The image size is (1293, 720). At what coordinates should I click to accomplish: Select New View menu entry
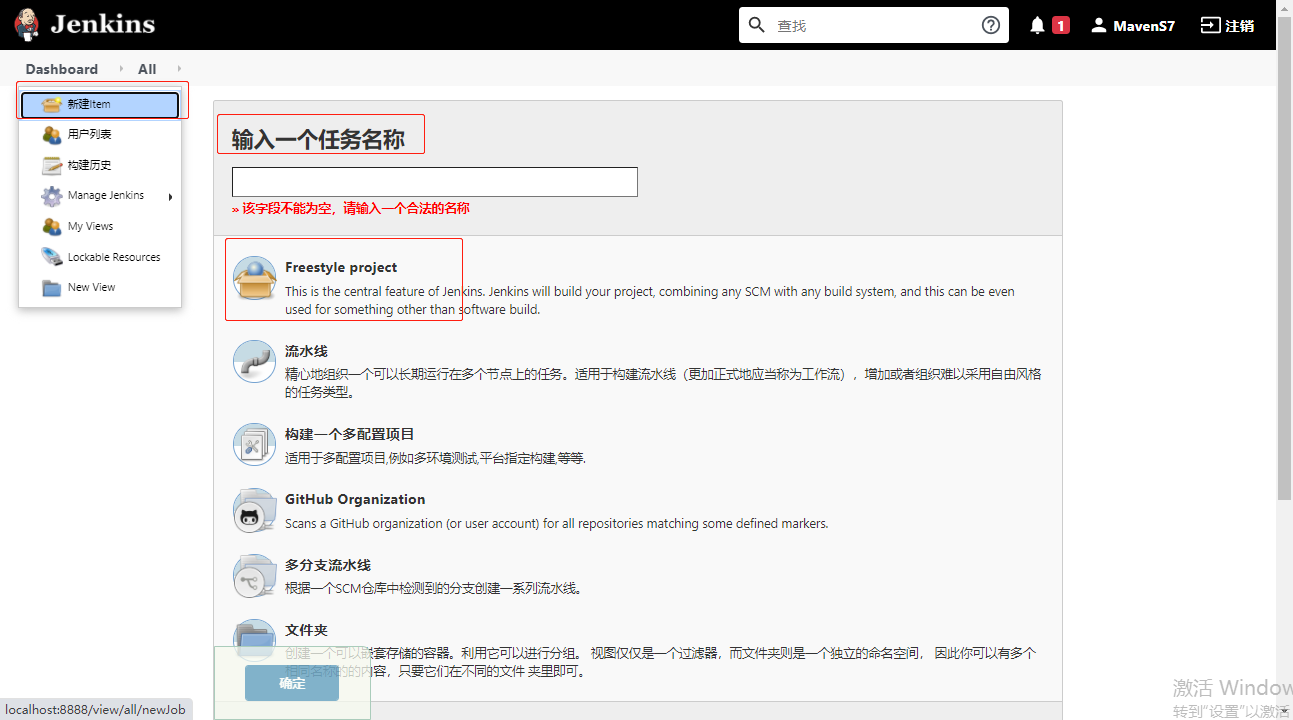coord(100,288)
